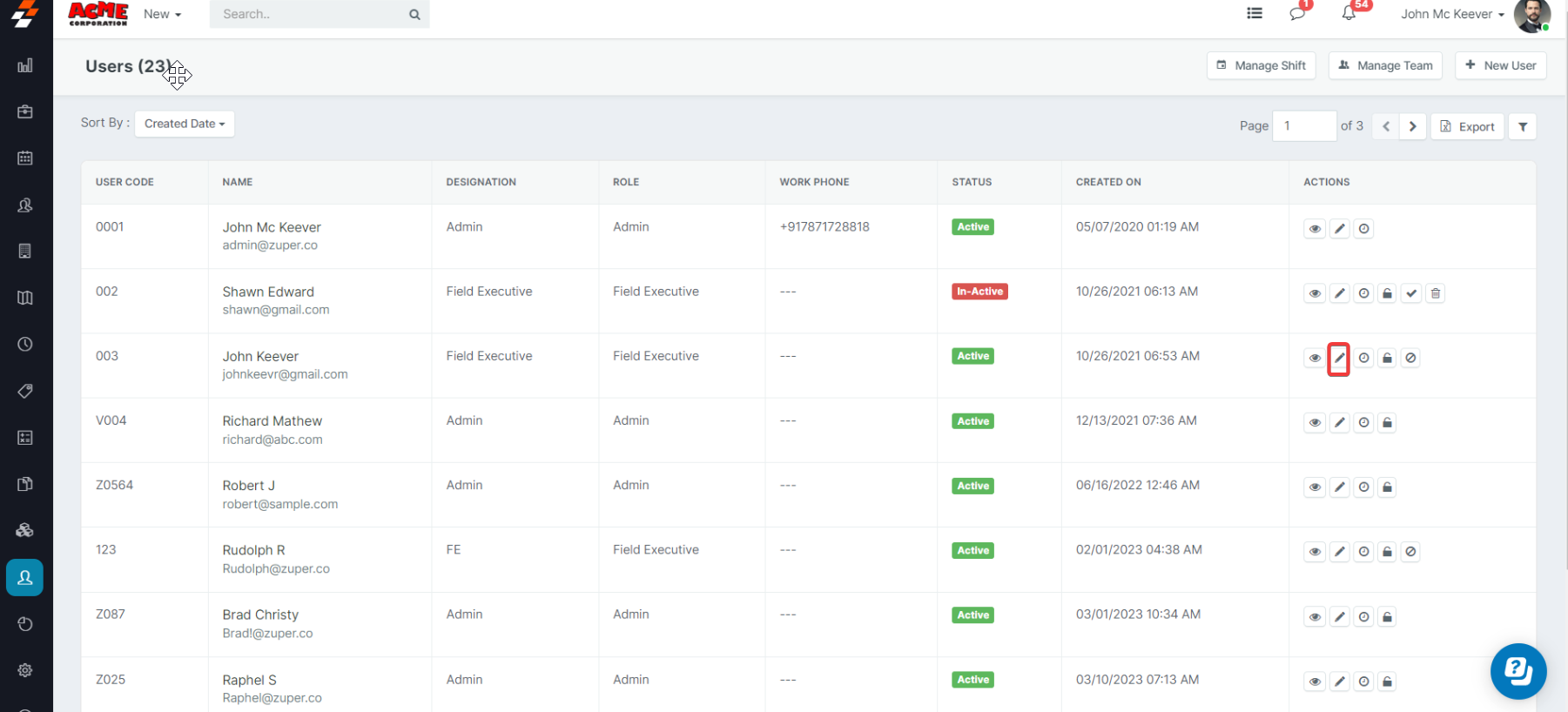
Task: Click the settings gear in left sidebar
Action: pos(25,670)
